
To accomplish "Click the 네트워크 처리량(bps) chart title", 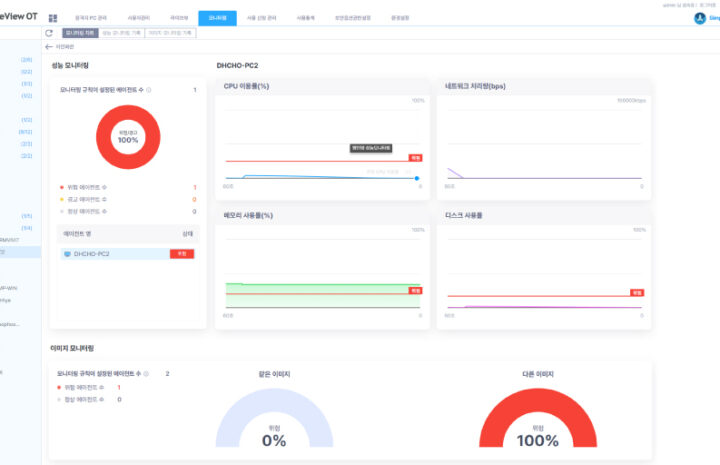I will 475,86.
